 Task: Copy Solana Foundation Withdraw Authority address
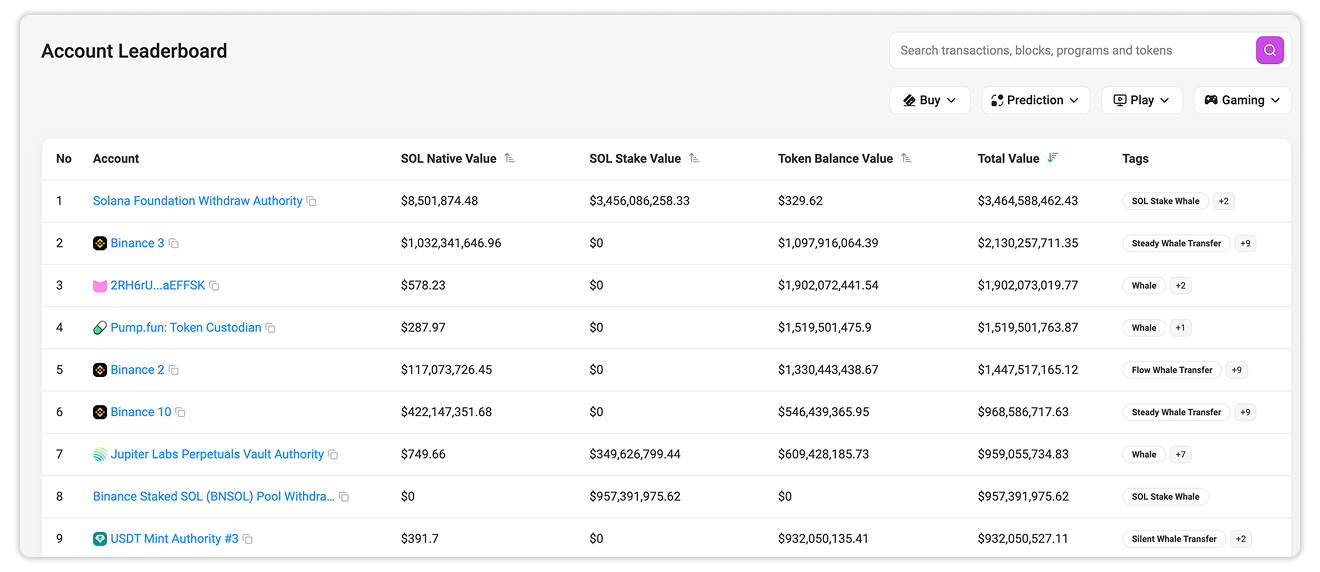311,201
